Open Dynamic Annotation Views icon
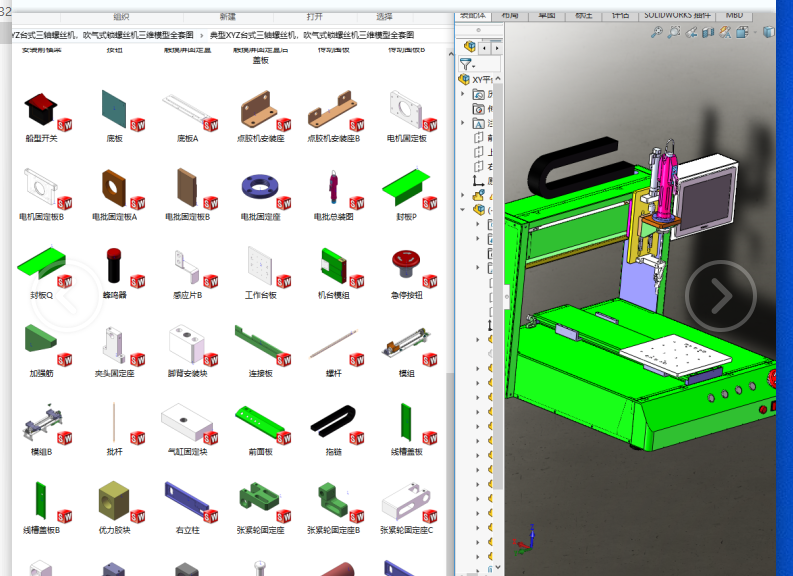The width and height of the screenshot is (793, 576). coord(725,32)
